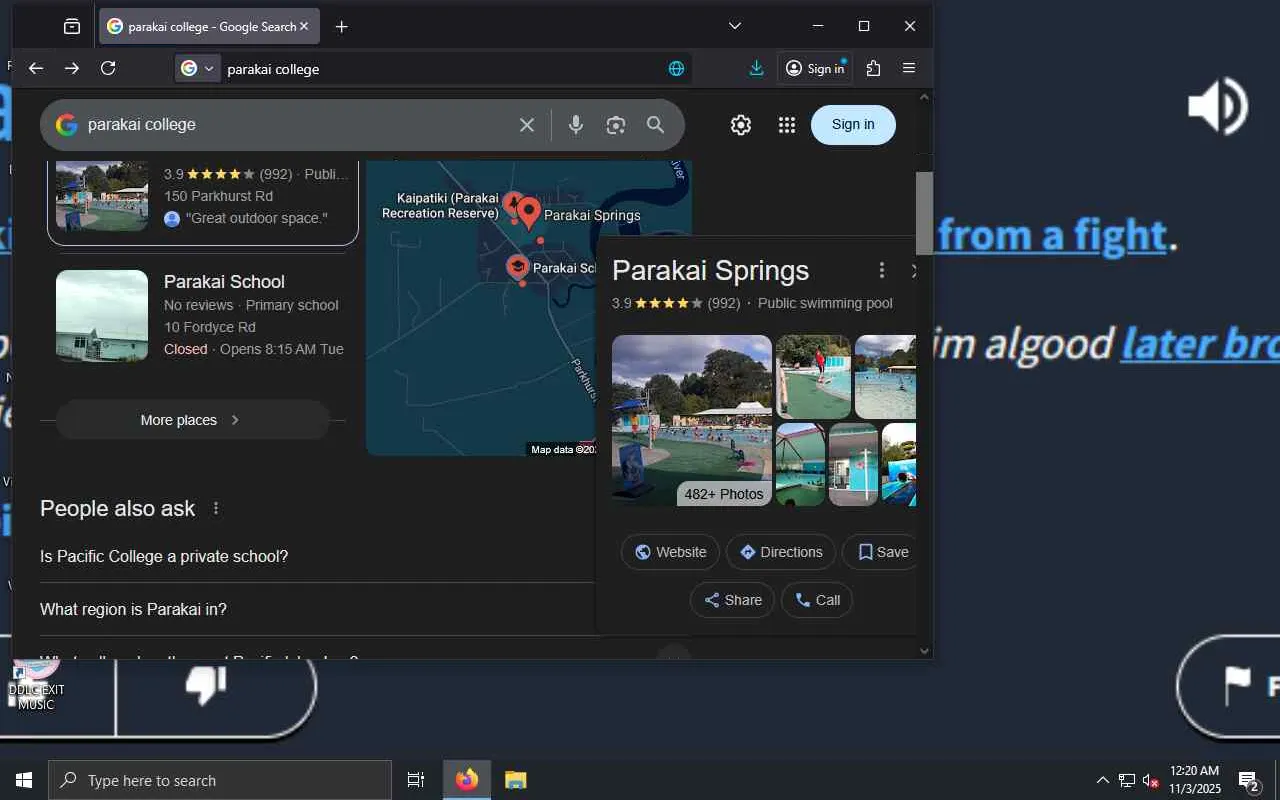Click the Parakai Springs listing thumbnail

tap(102, 195)
